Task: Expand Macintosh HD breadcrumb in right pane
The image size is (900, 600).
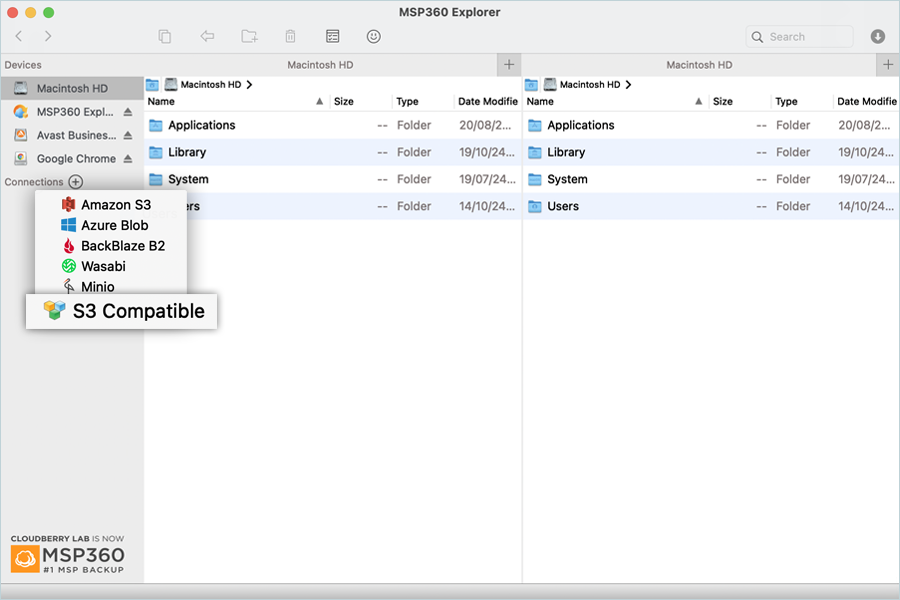Action: pyautogui.click(x=628, y=85)
